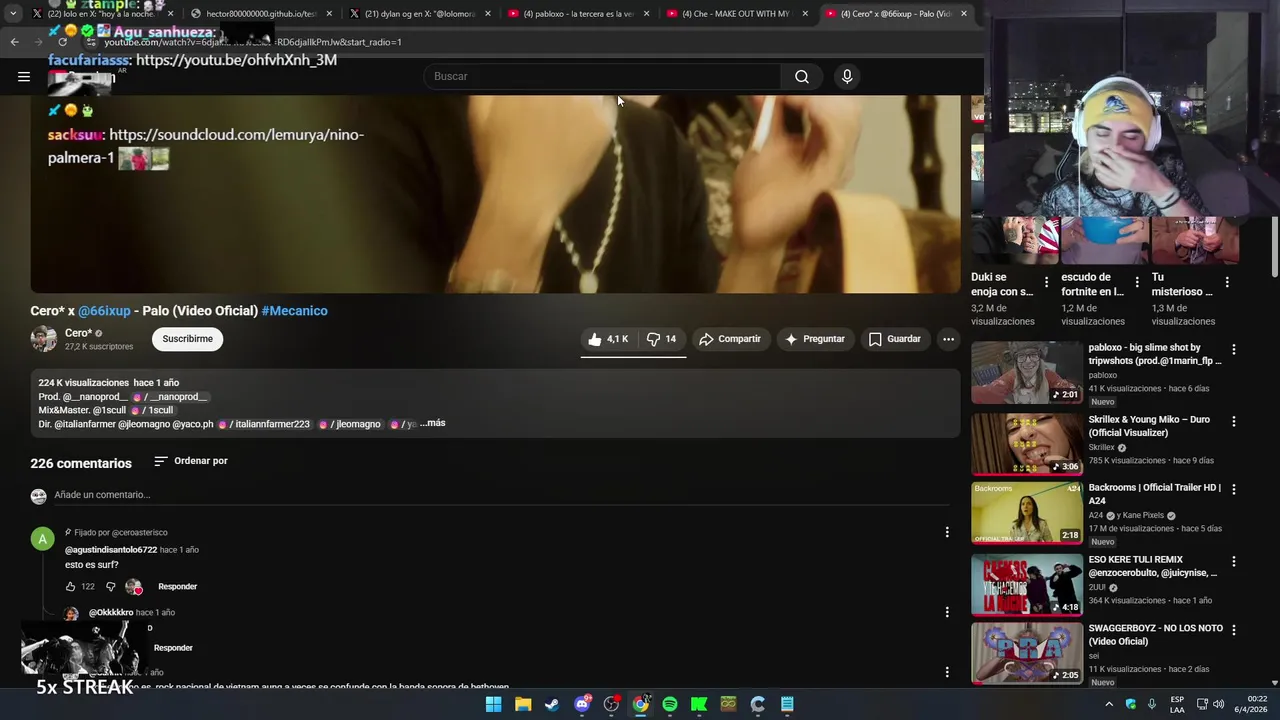Click the tray microphone icon

click(x=1152, y=704)
